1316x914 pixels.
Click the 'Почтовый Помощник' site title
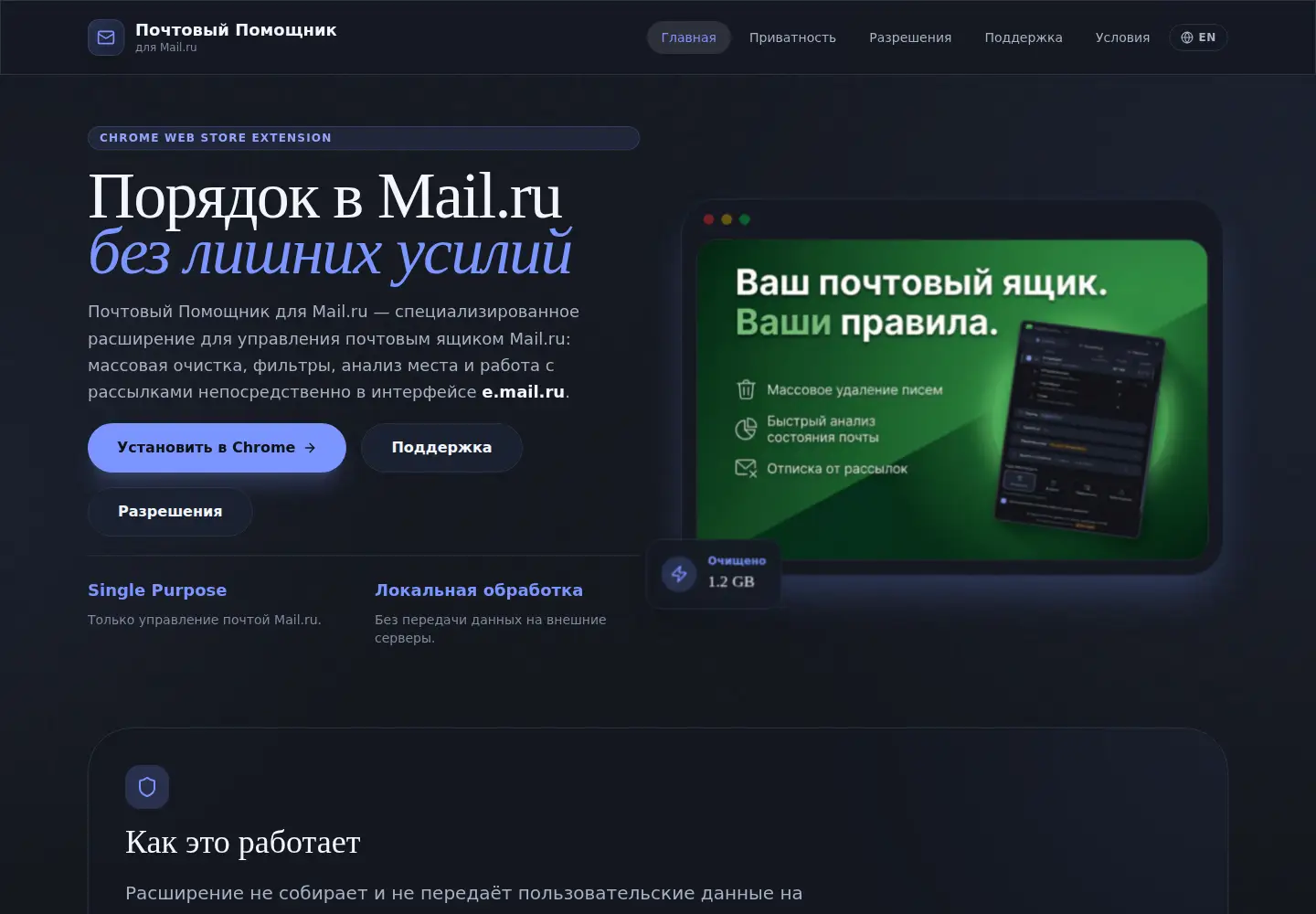[236, 30]
